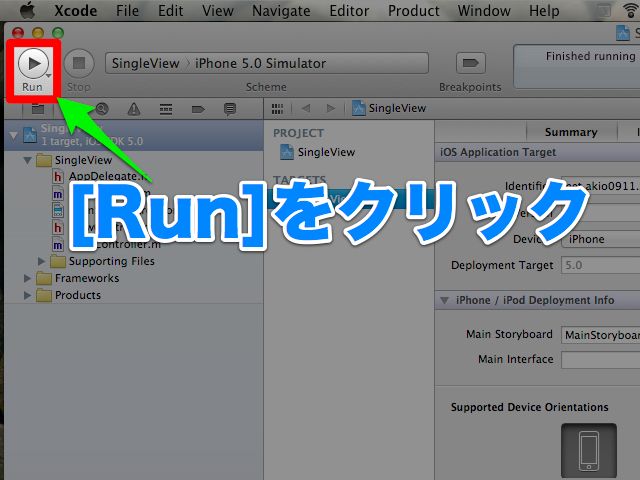Open the SingleView scheme selector
The height and width of the screenshot is (480, 640).
[146, 63]
